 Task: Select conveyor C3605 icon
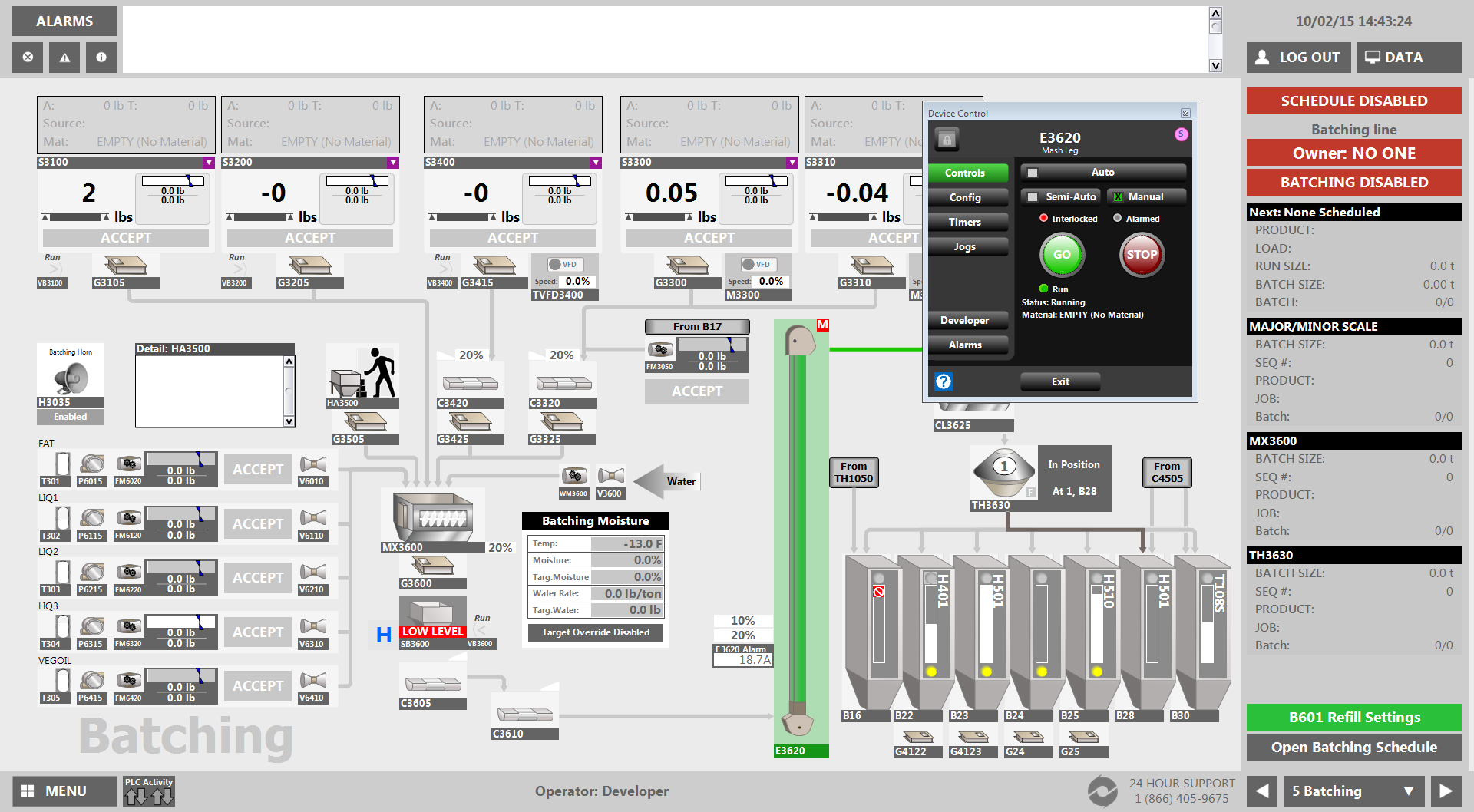(x=432, y=683)
